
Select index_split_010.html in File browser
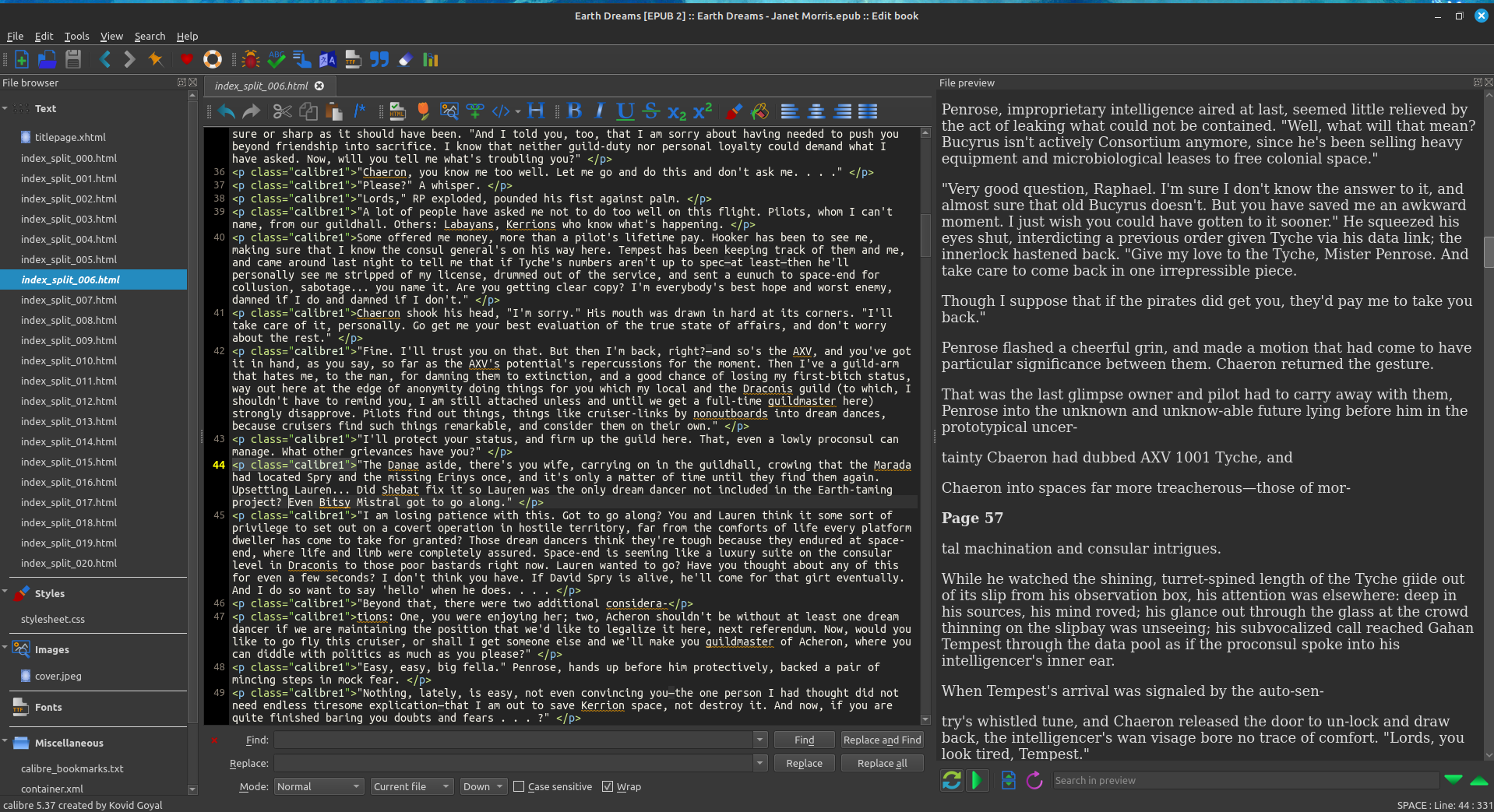(69, 360)
